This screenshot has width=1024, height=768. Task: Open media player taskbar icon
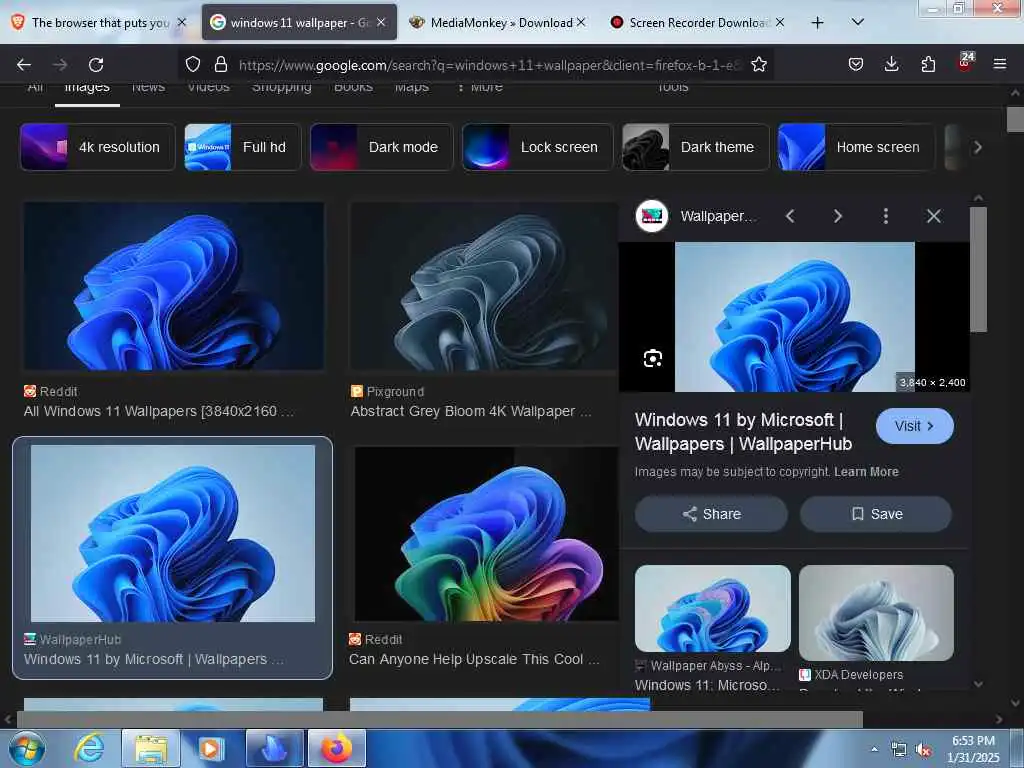(211, 748)
